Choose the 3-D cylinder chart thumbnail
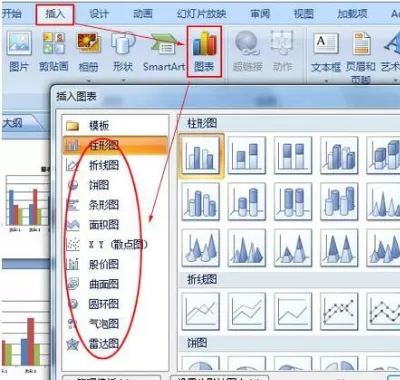Screen dimensions: 400x380 pyautogui.click(x=339, y=201)
